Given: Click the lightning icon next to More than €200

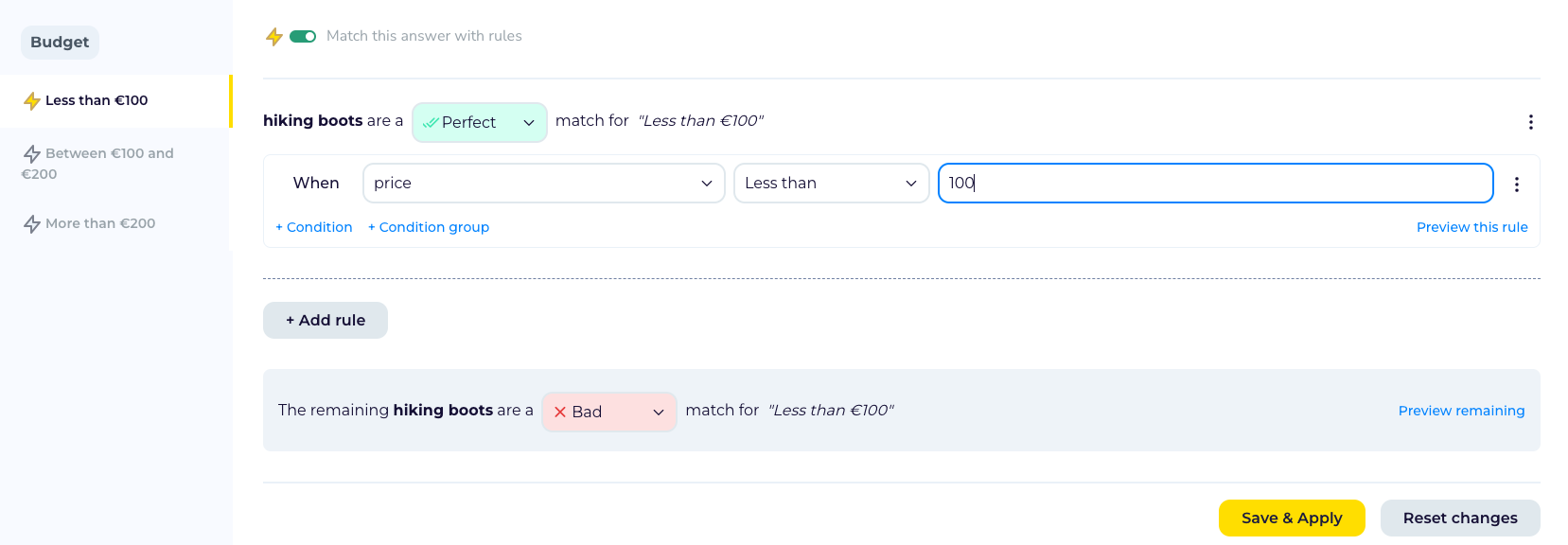Looking at the screenshot, I should 32,224.
